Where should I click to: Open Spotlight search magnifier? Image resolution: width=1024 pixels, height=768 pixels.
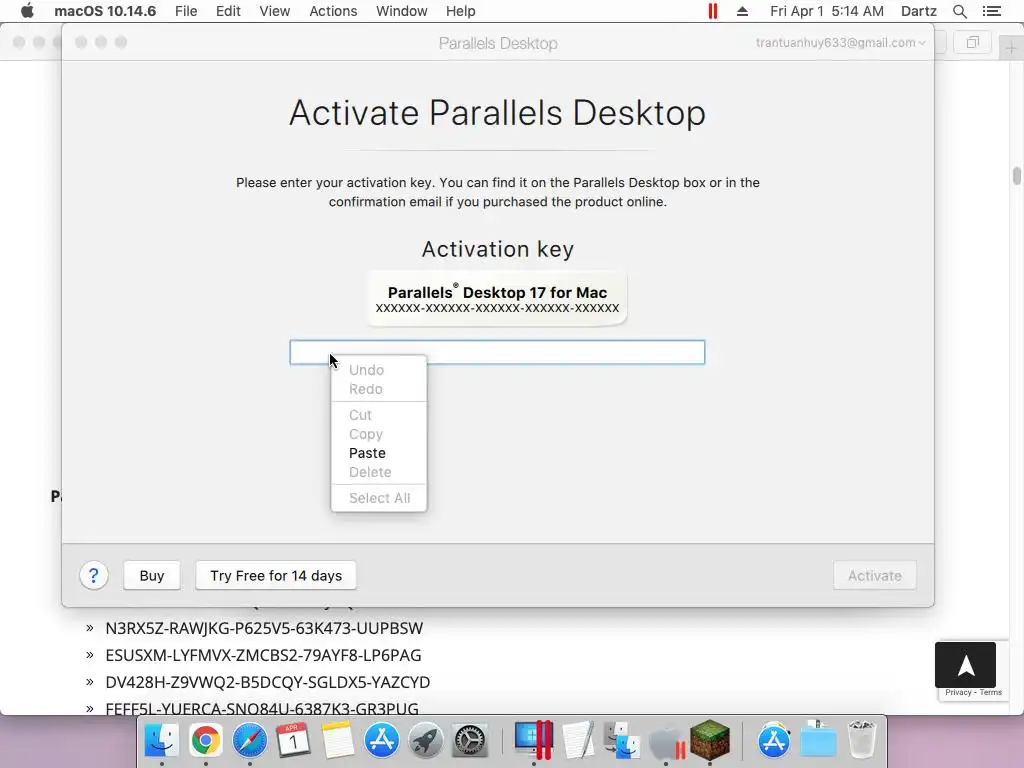[959, 11]
